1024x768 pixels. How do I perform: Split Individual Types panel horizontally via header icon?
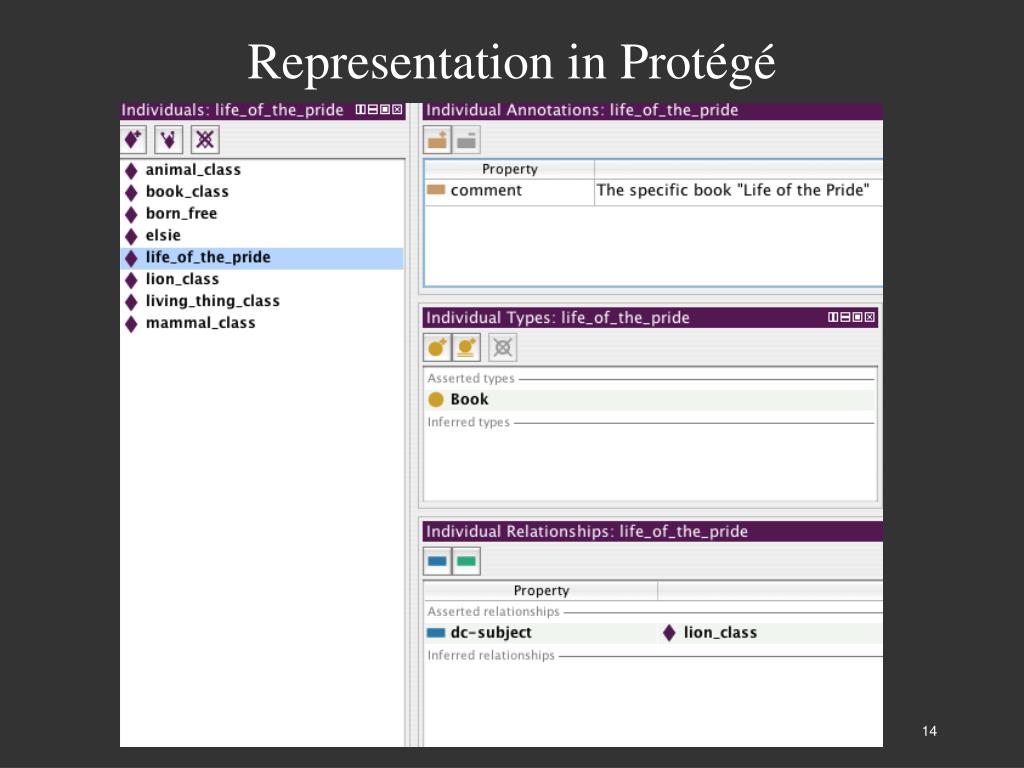pyautogui.click(x=845, y=317)
